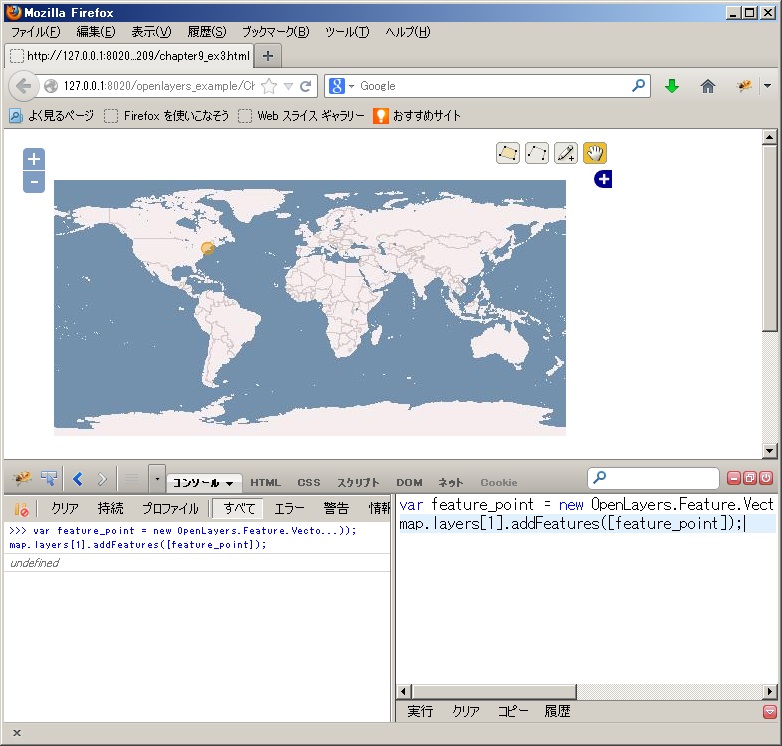Click the Firefox home button
The image size is (782, 746).
[x=708, y=86]
